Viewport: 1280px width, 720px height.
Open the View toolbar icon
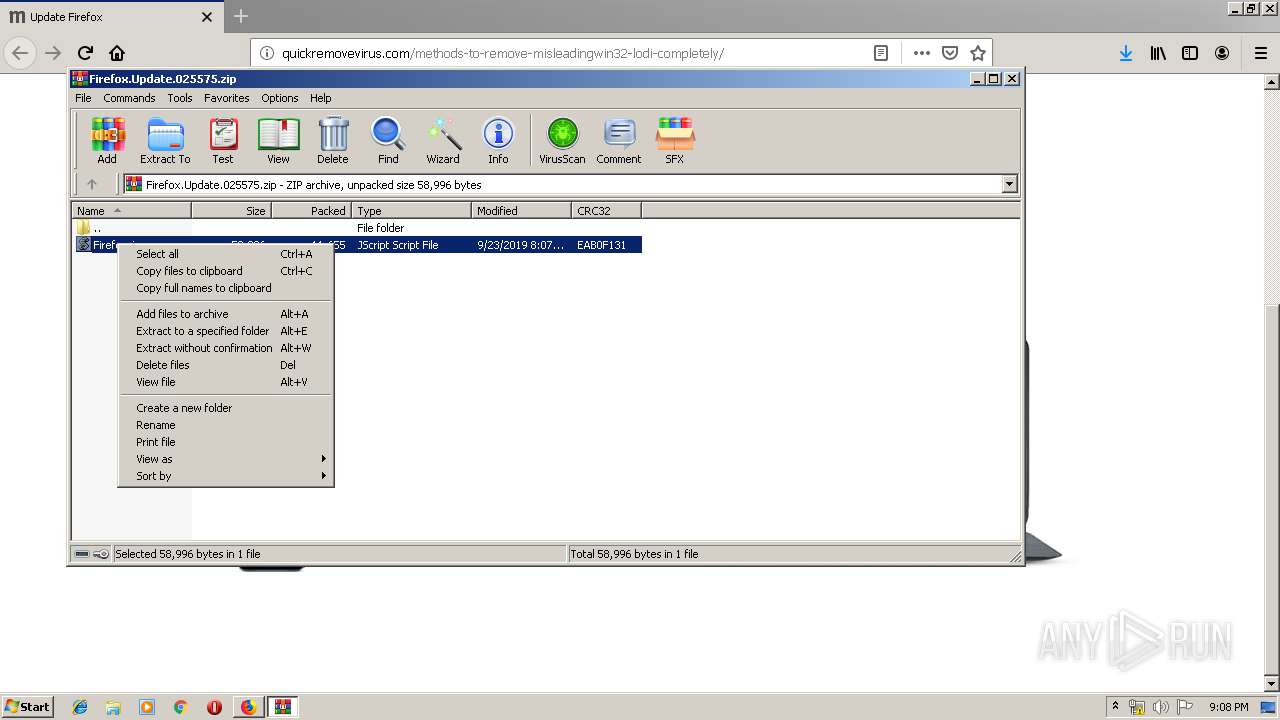click(278, 140)
